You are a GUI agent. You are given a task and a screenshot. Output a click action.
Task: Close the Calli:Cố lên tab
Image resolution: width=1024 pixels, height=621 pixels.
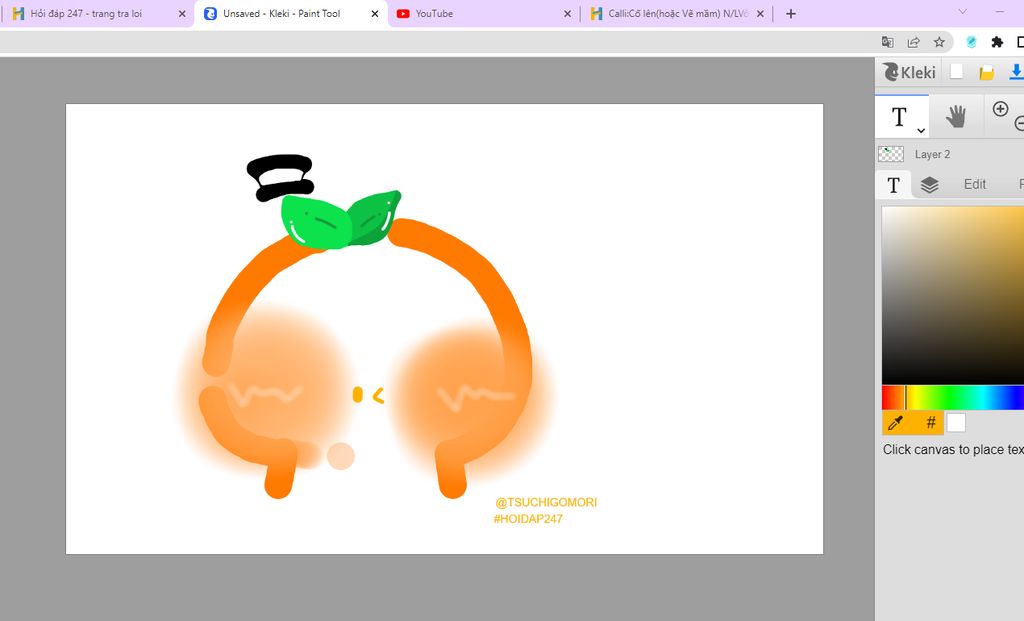760,13
